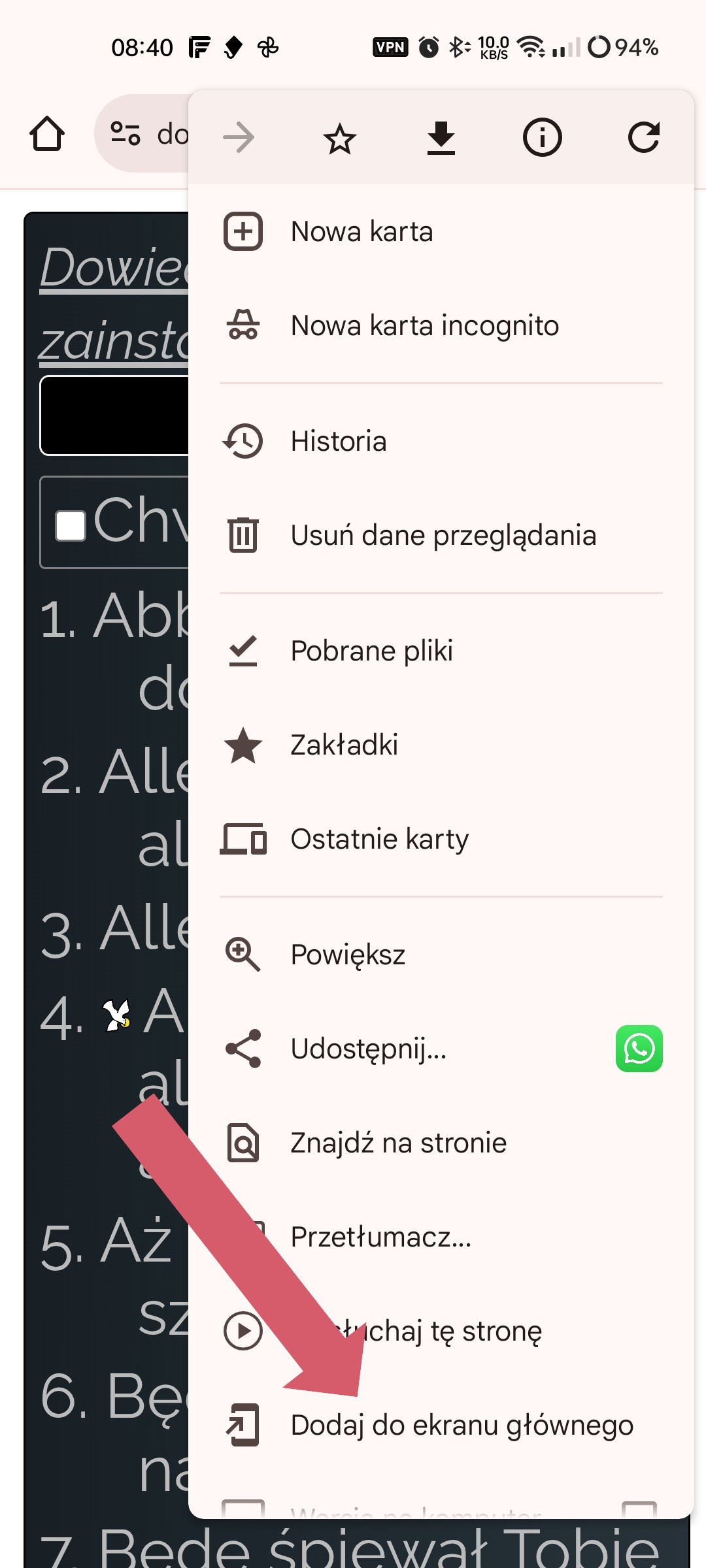Go to browser home icon
The width and height of the screenshot is (706, 1568).
47,134
